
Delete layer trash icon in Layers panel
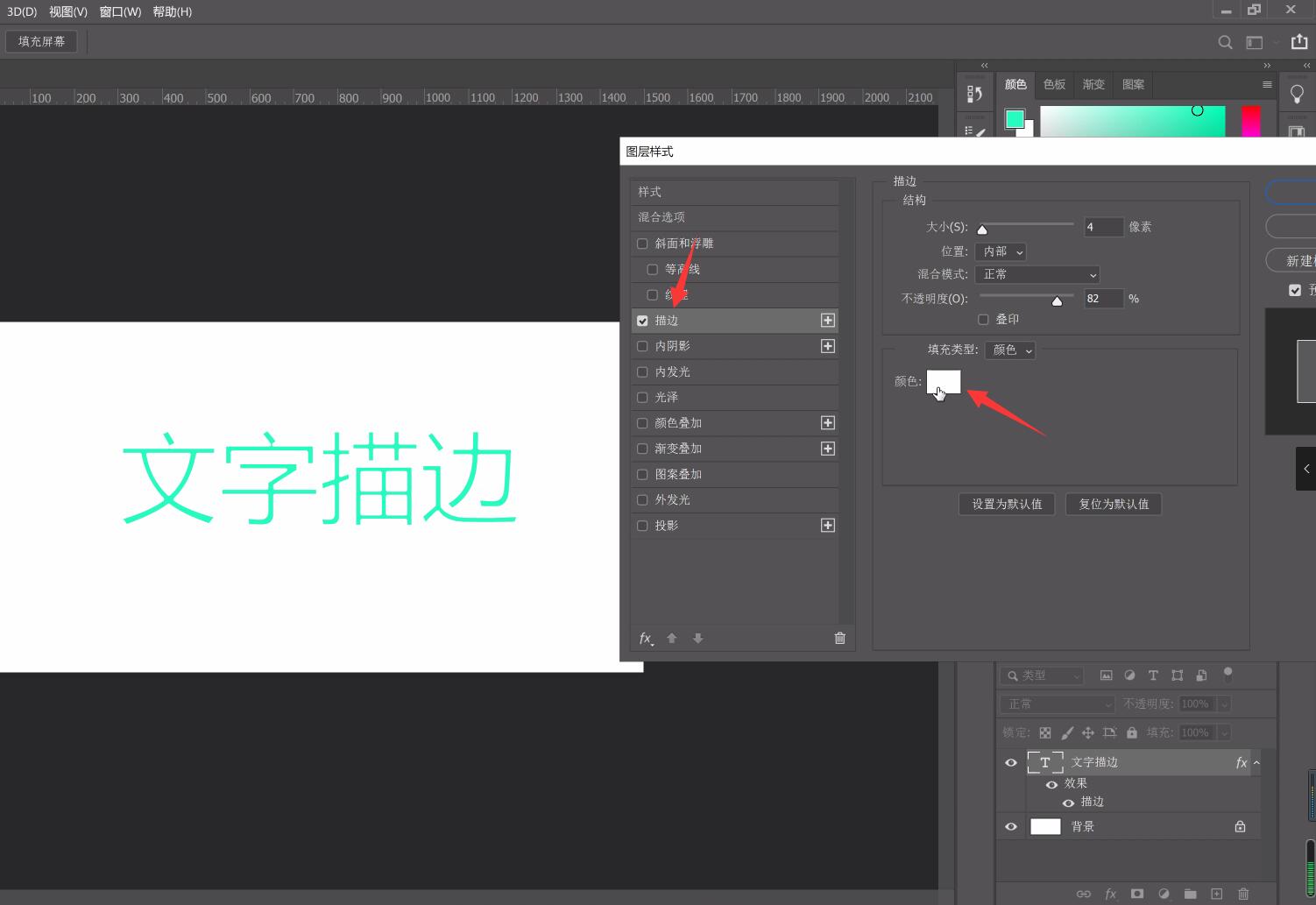click(1243, 894)
